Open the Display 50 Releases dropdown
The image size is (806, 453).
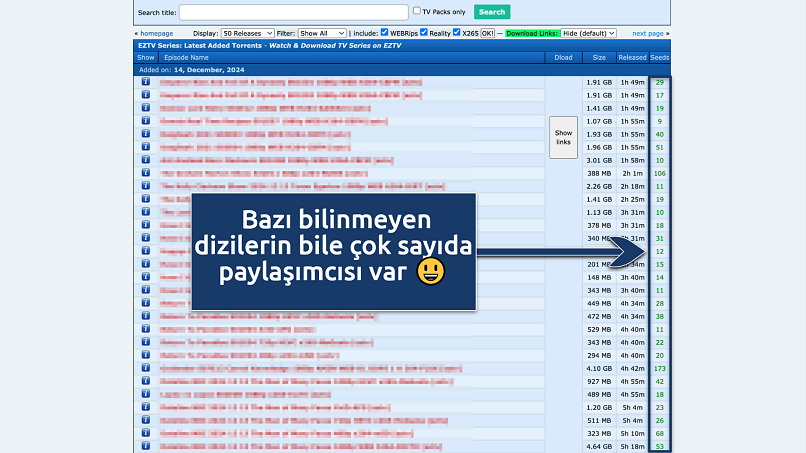point(246,33)
